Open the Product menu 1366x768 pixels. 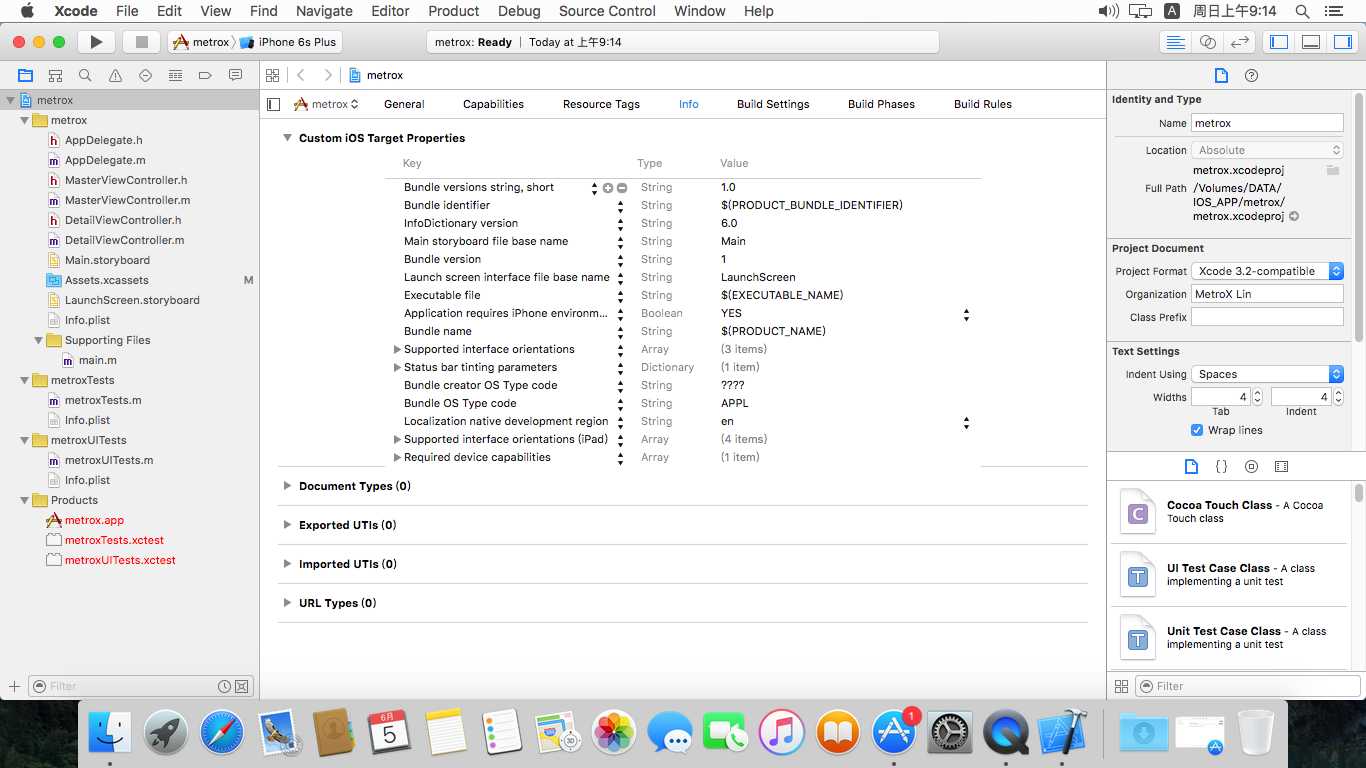point(453,11)
